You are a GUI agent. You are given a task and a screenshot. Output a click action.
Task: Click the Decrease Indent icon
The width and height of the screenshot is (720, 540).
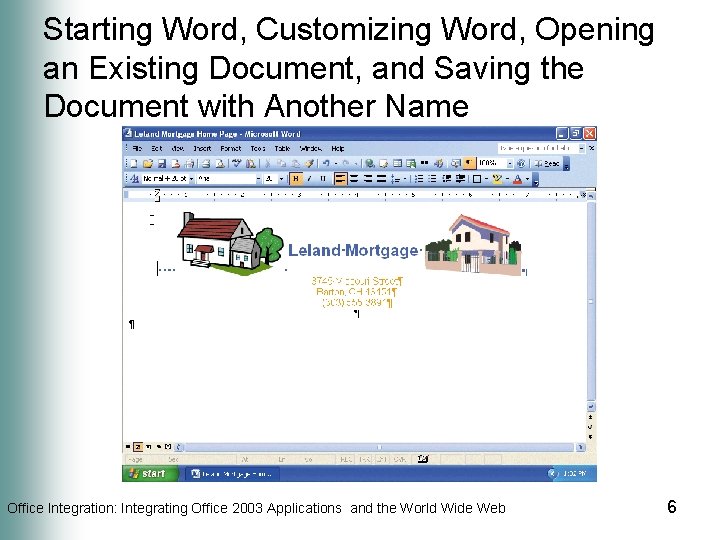[x=446, y=179]
